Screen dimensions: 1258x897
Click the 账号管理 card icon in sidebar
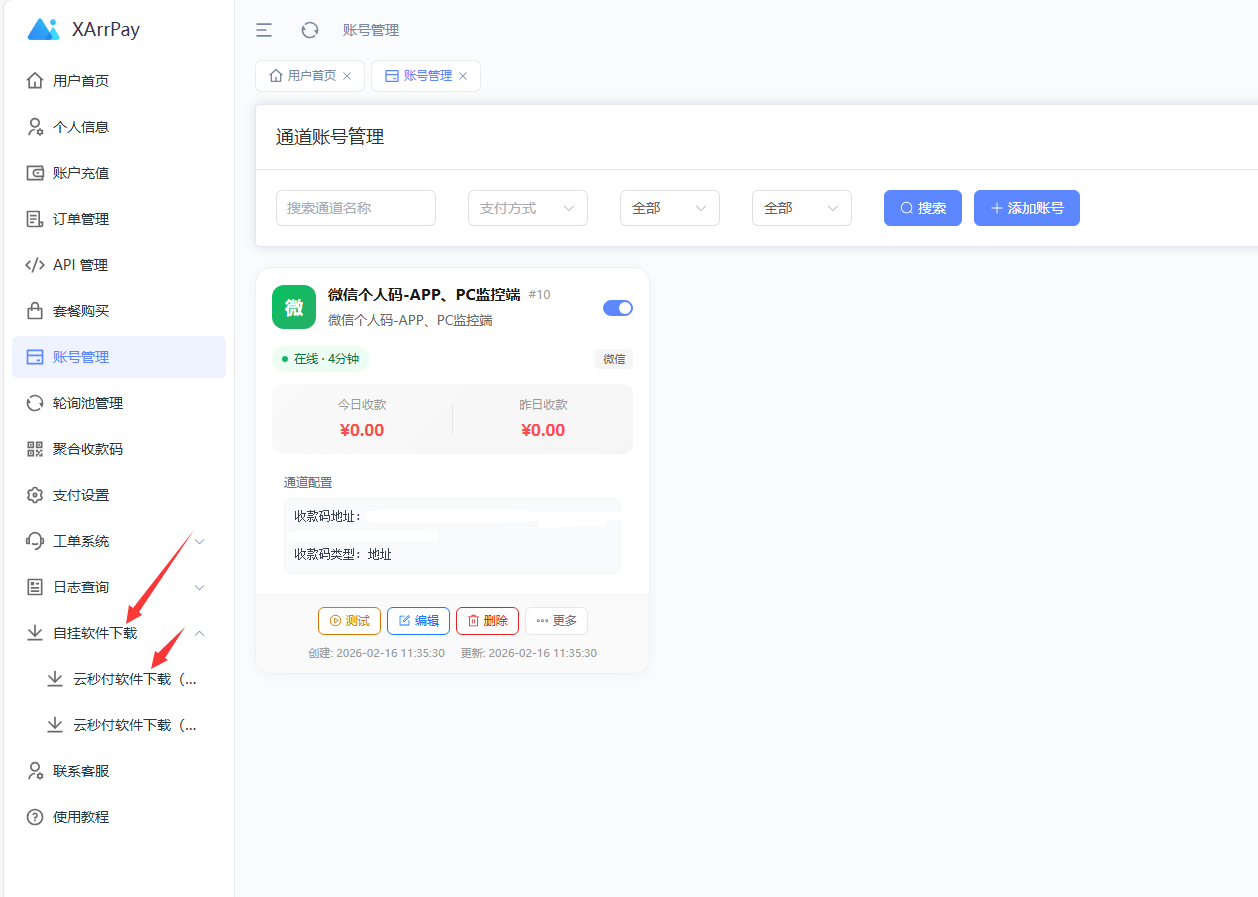(35, 357)
